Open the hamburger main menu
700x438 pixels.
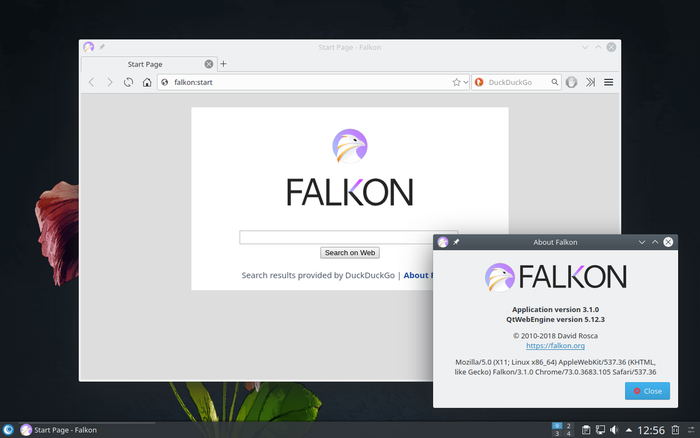point(608,82)
